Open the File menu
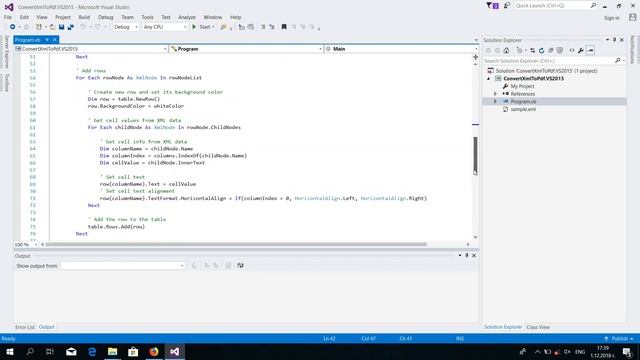 coord(8,17)
